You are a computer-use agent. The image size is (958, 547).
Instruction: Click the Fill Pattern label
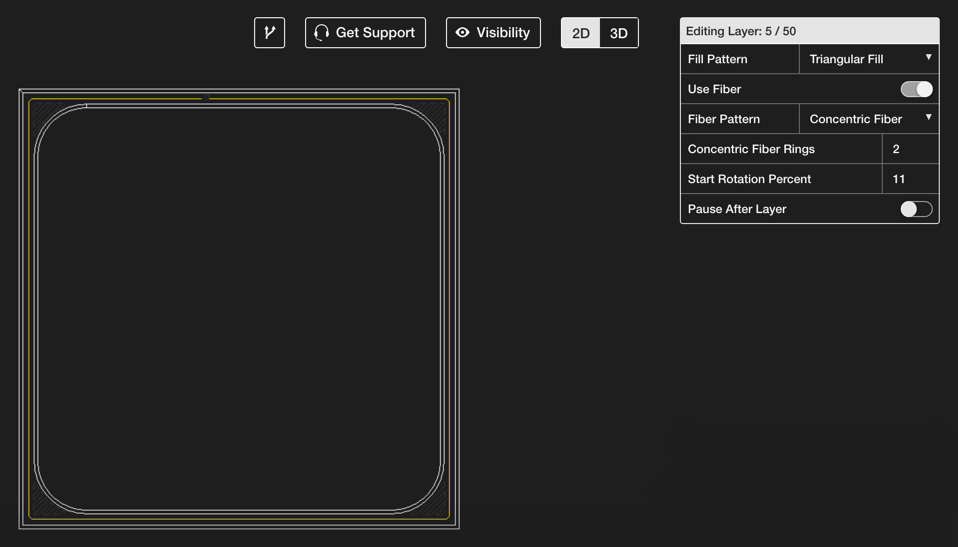tap(717, 59)
